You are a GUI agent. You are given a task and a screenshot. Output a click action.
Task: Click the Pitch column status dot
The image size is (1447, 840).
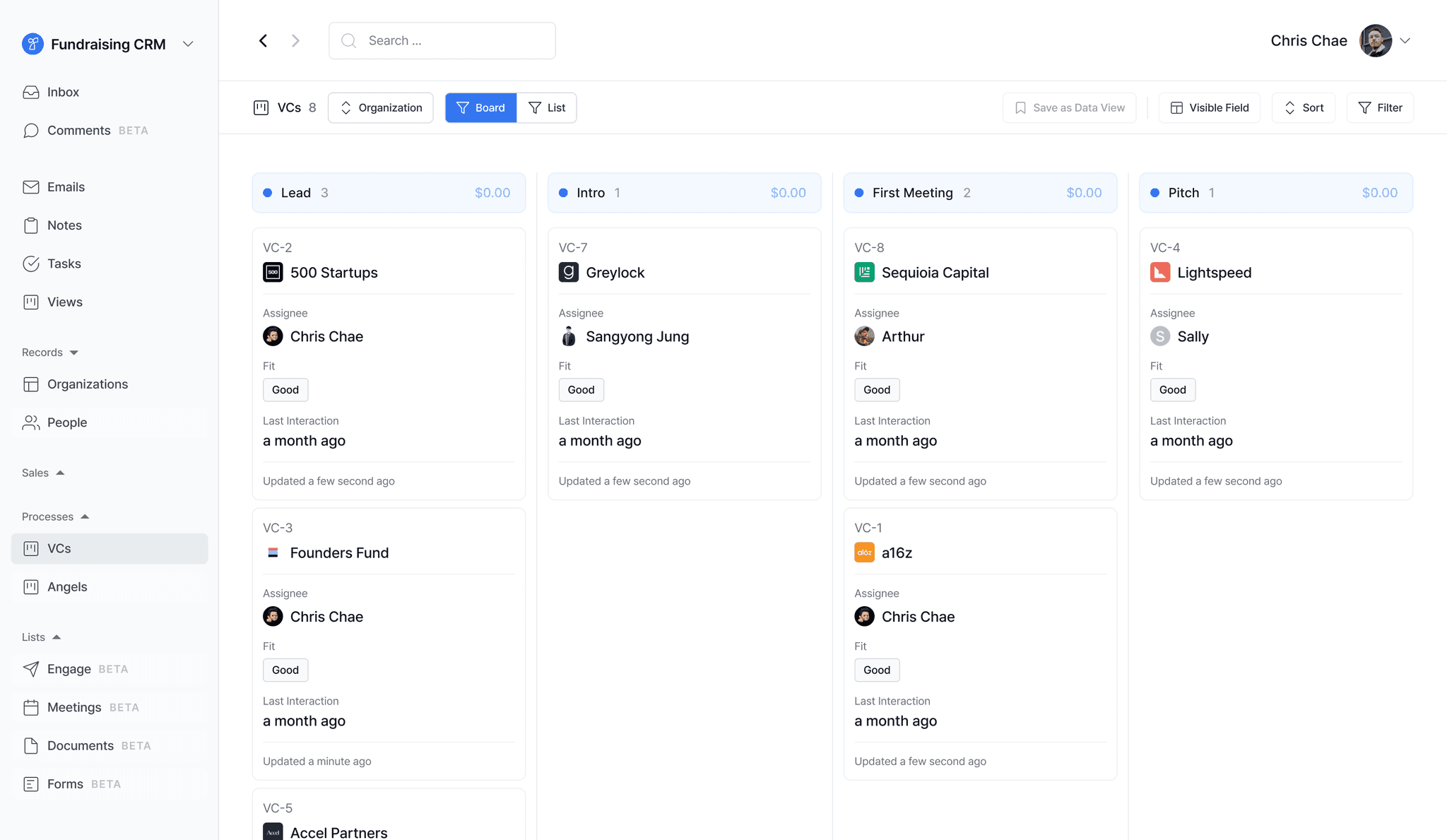1154,193
